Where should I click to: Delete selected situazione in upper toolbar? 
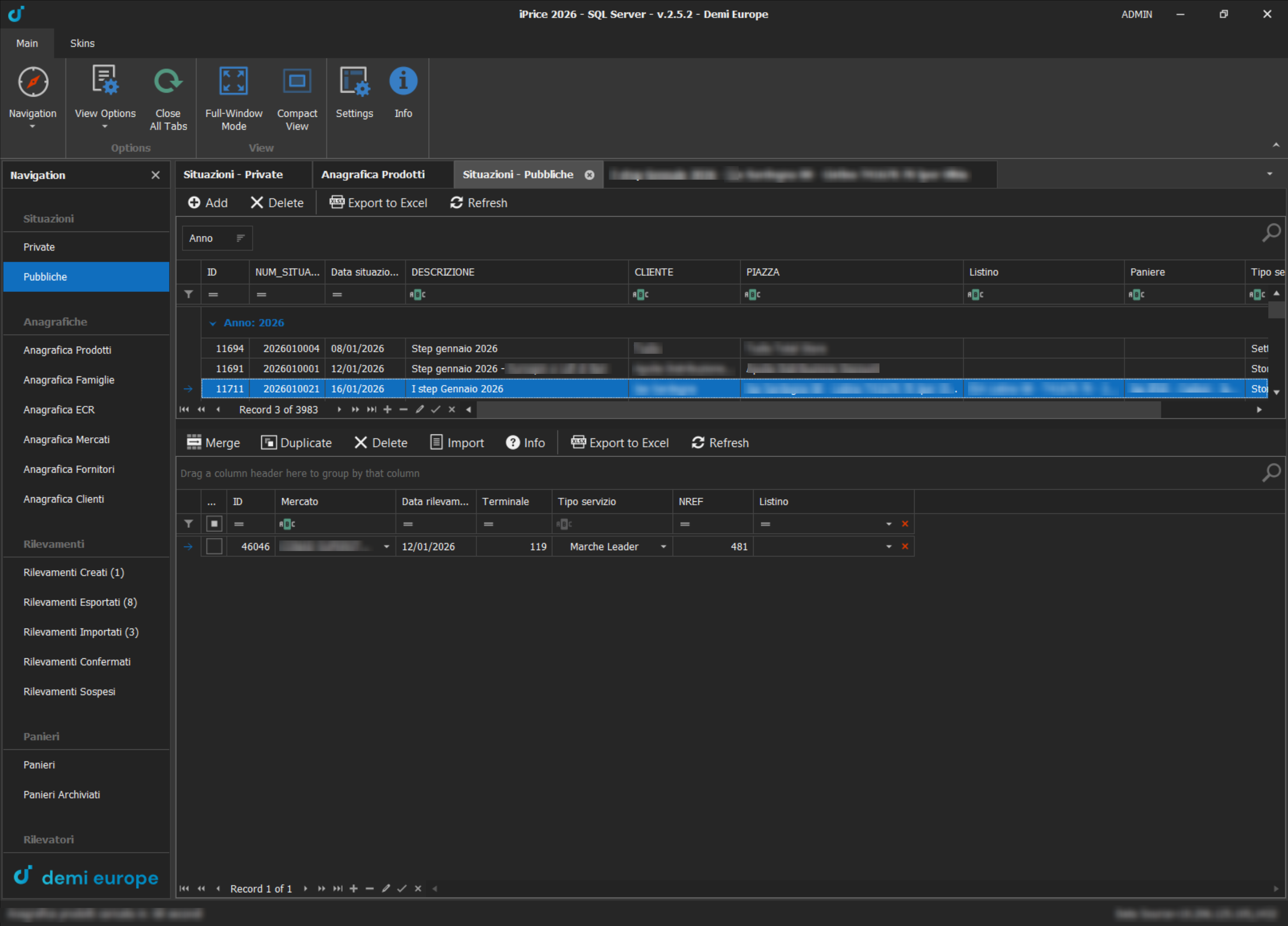coord(277,203)
